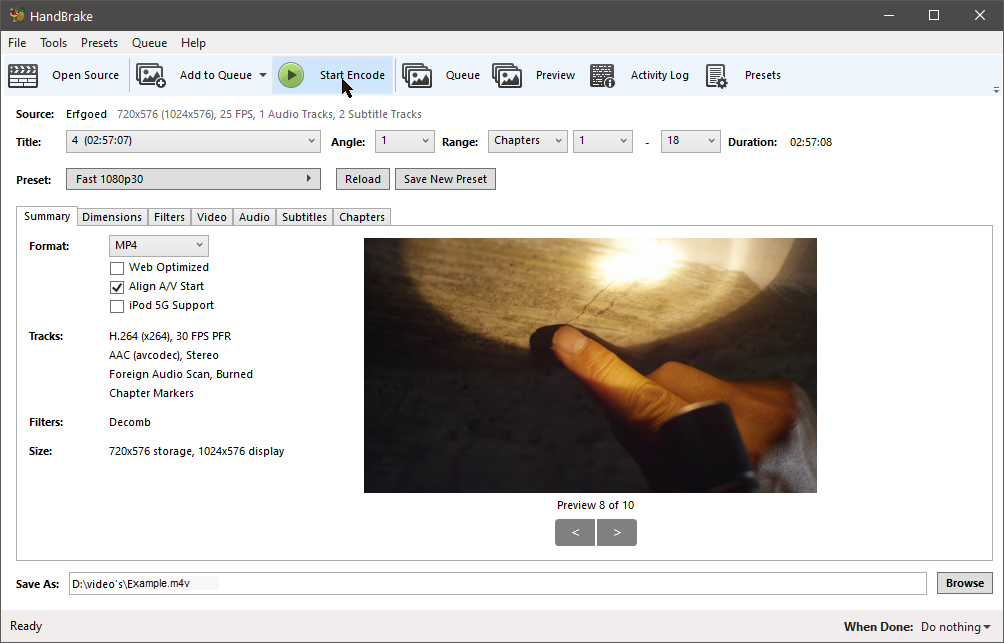The height and width of the screenshot is (643, 1004).
Task: Open the Format dropdown set to MP4
Action: click(x=159, y=246)
